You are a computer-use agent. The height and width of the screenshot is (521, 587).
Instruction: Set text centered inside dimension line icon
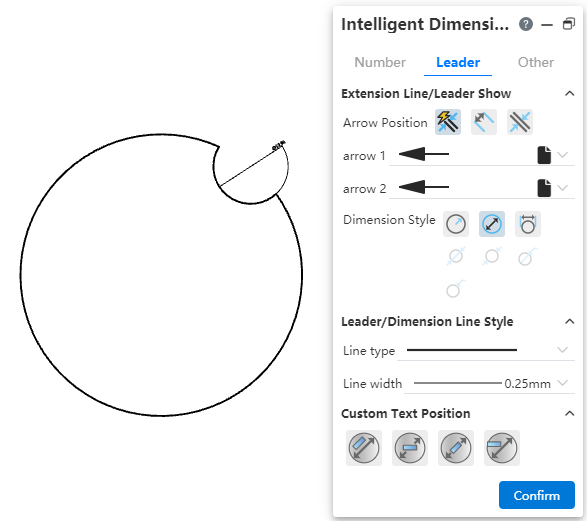[456, 448]
